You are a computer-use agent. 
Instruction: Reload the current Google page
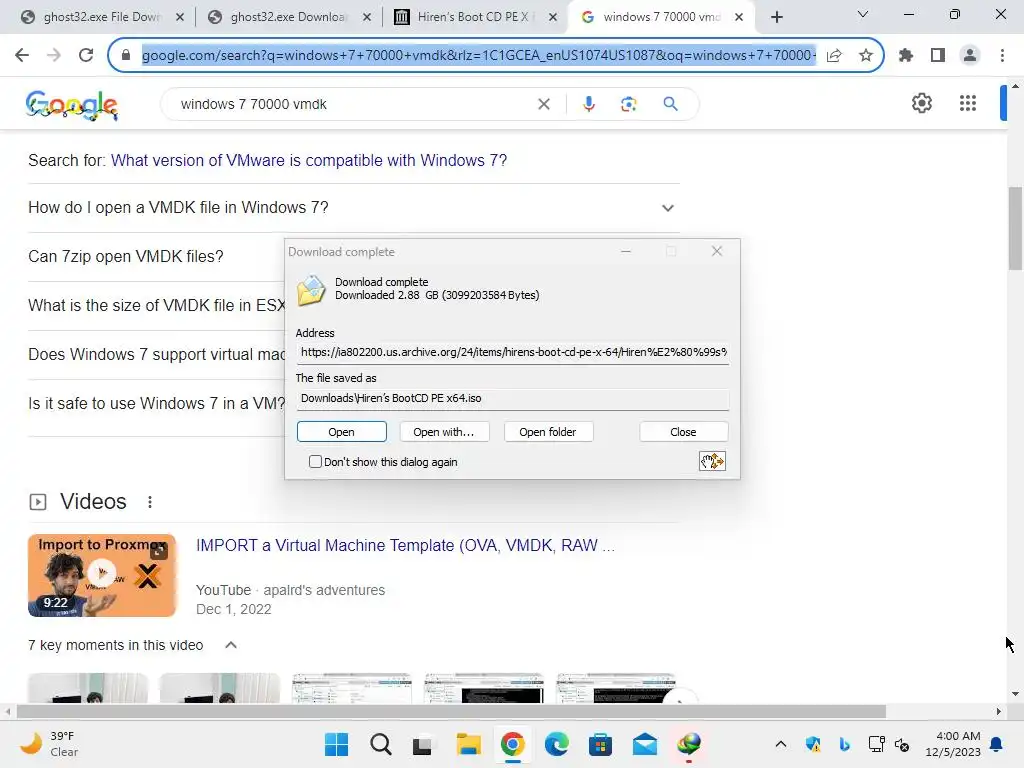pos(86,55)
